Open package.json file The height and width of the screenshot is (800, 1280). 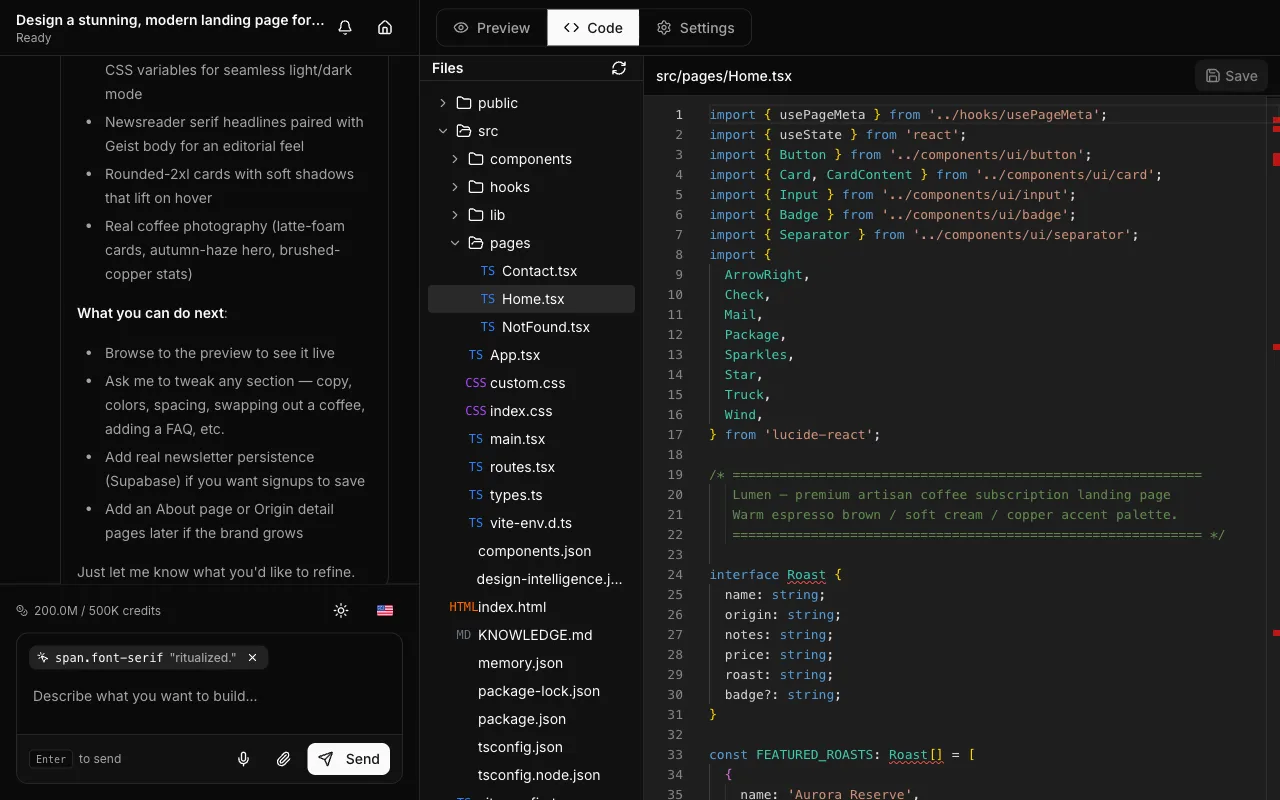pyautogui.click(x=531, y=719)
